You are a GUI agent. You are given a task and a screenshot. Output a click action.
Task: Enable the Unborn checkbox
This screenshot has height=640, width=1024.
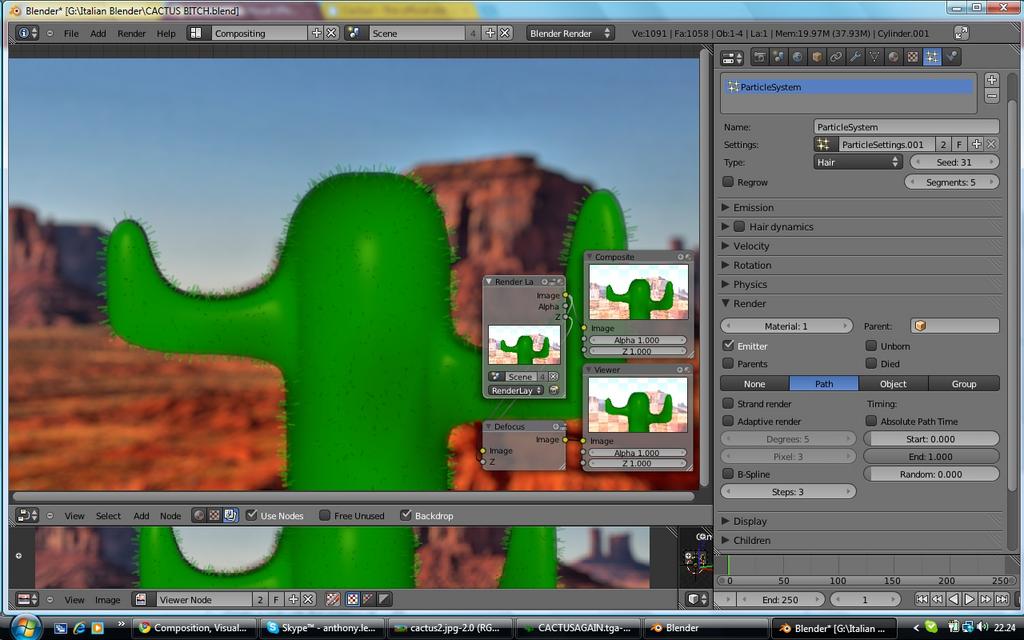(x=871, y=345)
